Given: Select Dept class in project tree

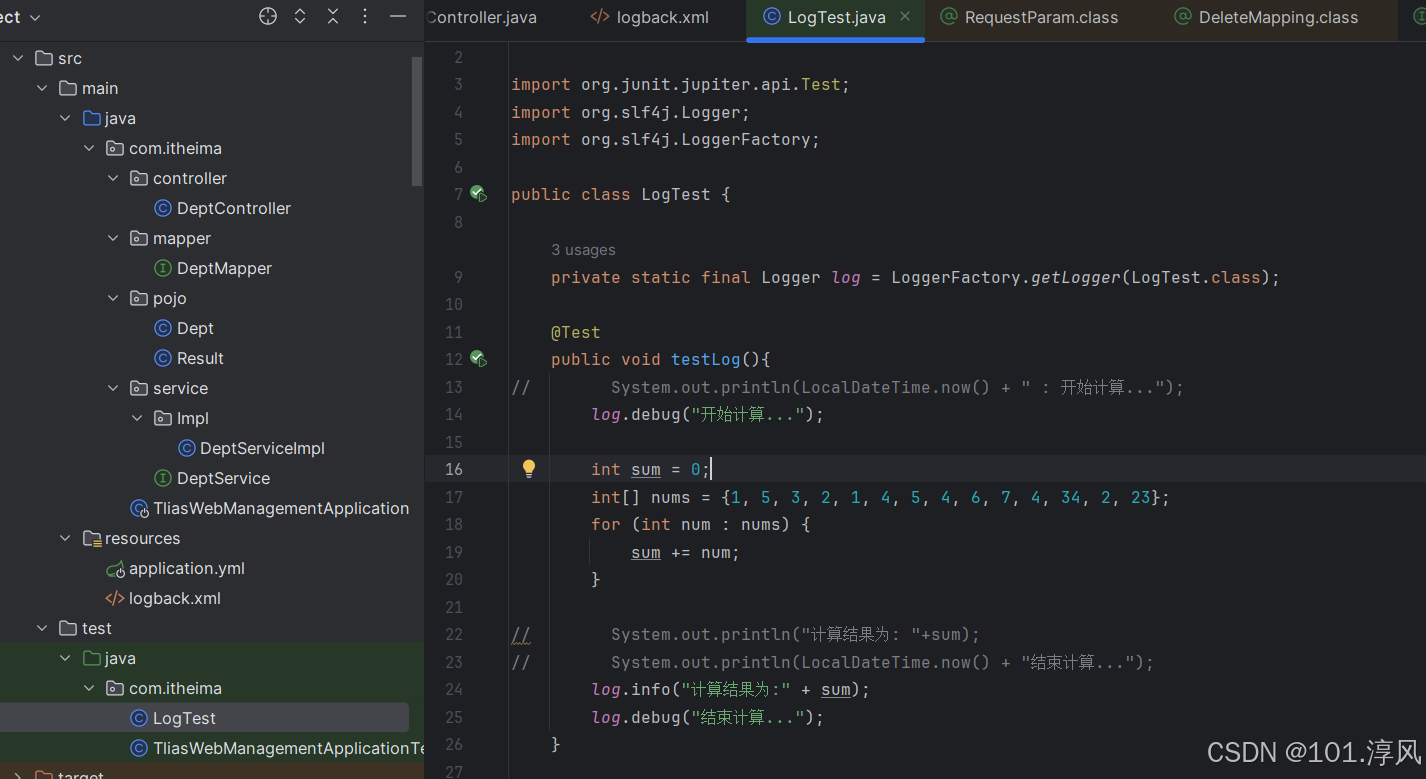Looking at the screenshot, I should coord(195,328).
